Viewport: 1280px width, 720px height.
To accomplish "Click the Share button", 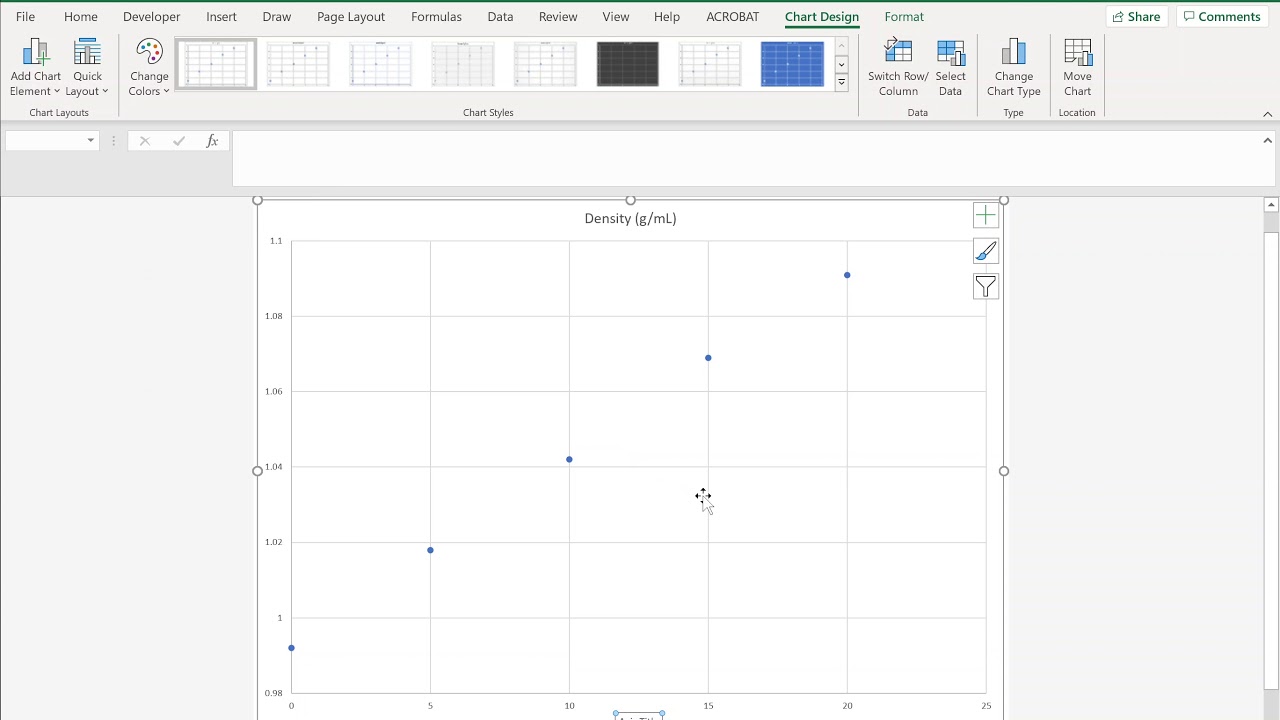I will click(x=1137, y=17).
